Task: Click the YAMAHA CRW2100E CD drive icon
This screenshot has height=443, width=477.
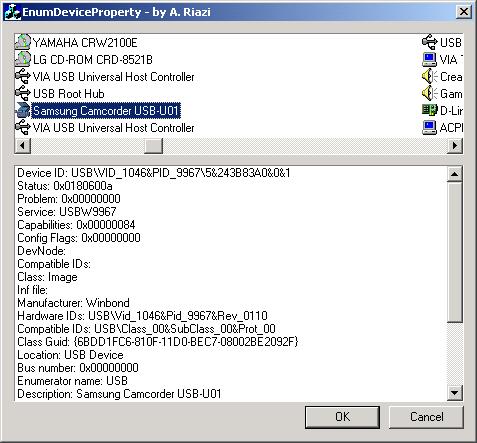Action: point(23,42)
